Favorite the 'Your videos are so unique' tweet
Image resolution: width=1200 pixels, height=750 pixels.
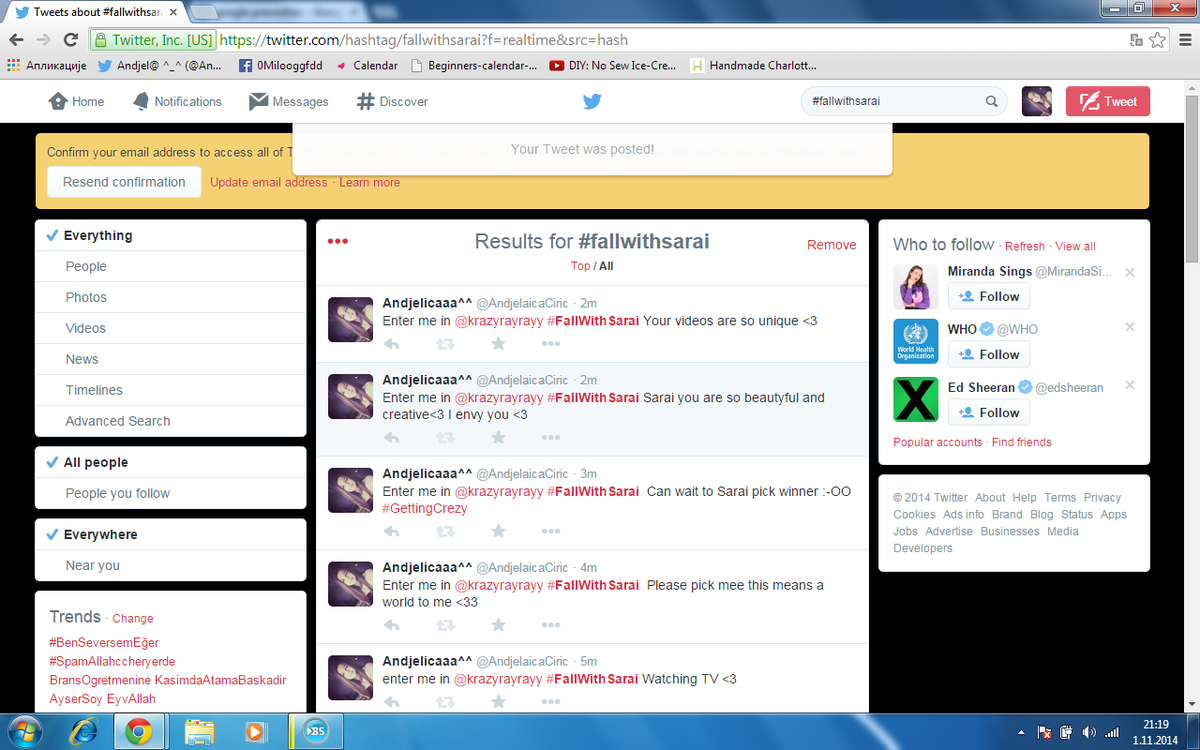click(498, 343)
